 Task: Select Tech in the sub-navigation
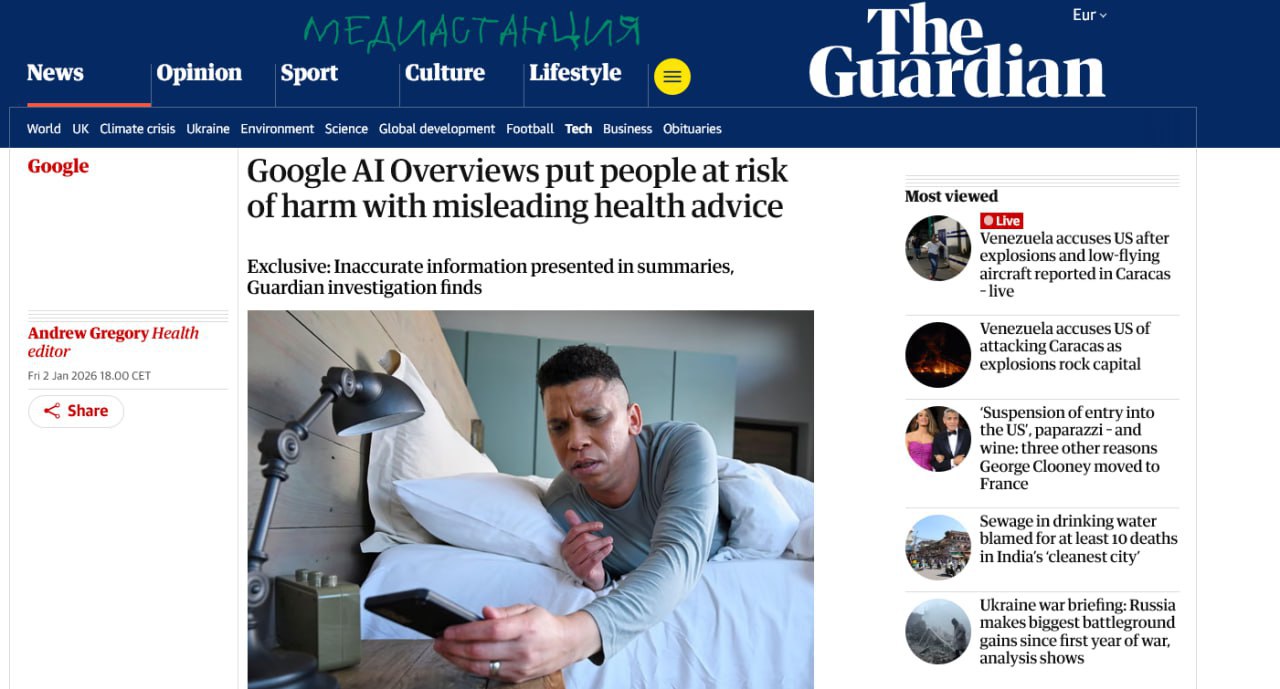pyautogui.click(x=578, y=129)
